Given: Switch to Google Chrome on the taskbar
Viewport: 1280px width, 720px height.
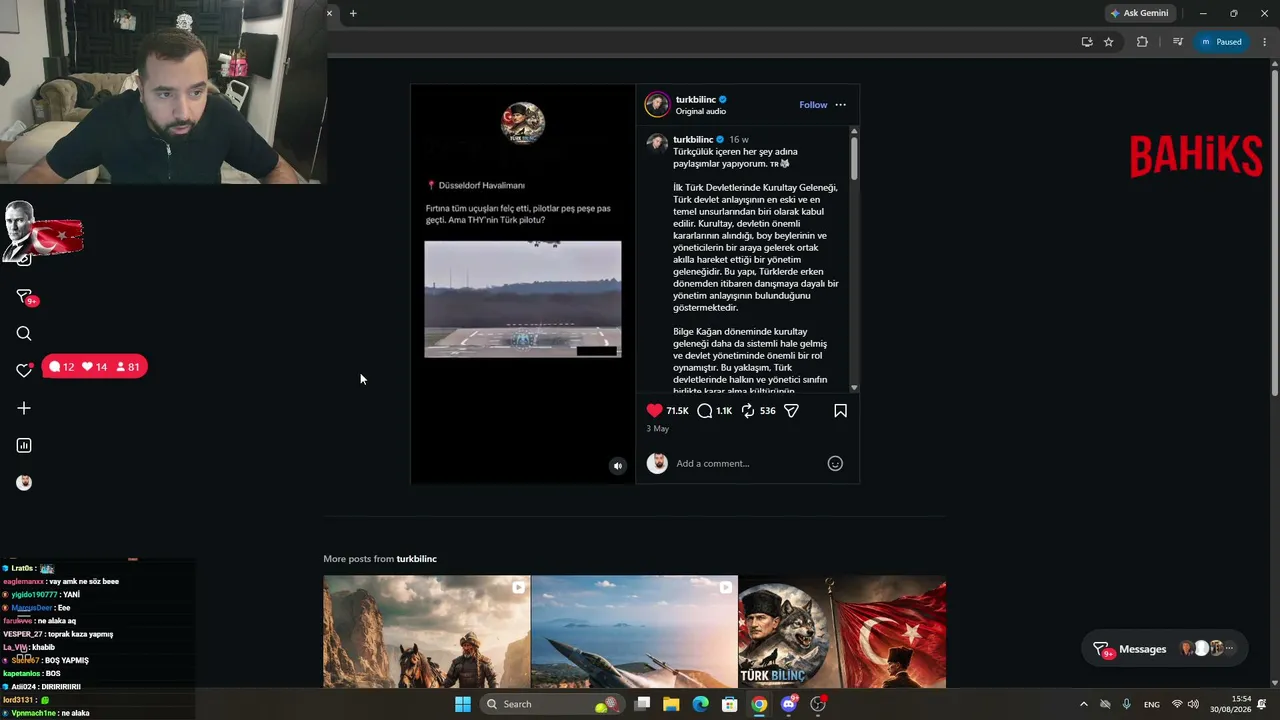Looking at the screenshot, I should coord(760,704).
